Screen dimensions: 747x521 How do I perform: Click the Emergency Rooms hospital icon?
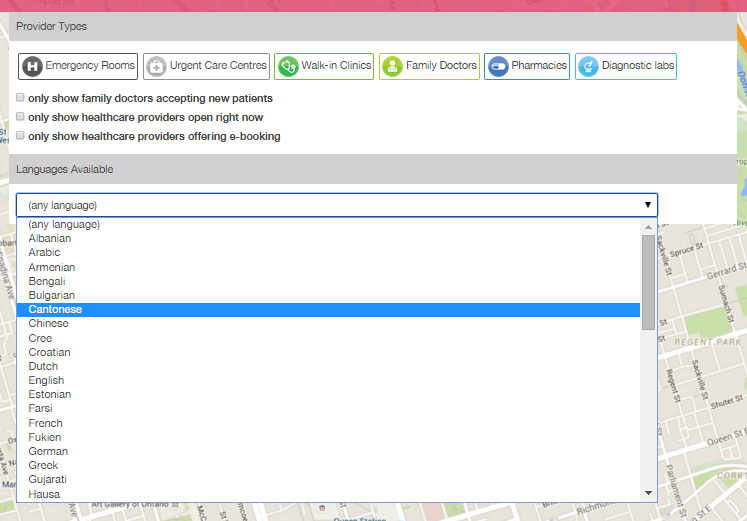(32, 66)
